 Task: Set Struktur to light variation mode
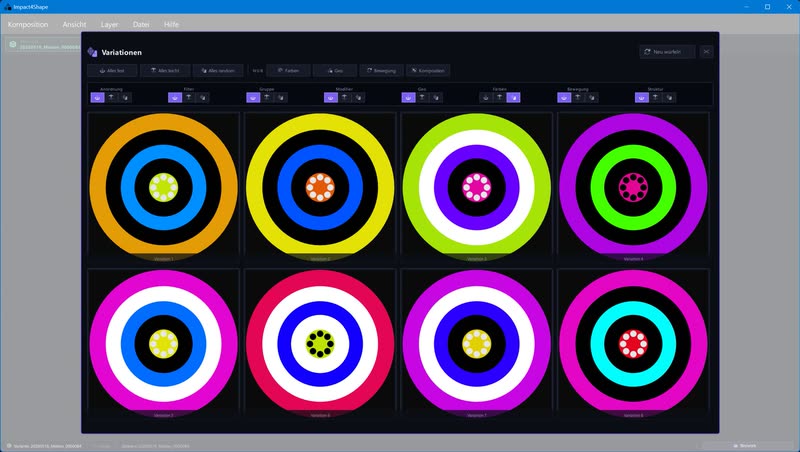pyautogui.click(x=656, y=97)
